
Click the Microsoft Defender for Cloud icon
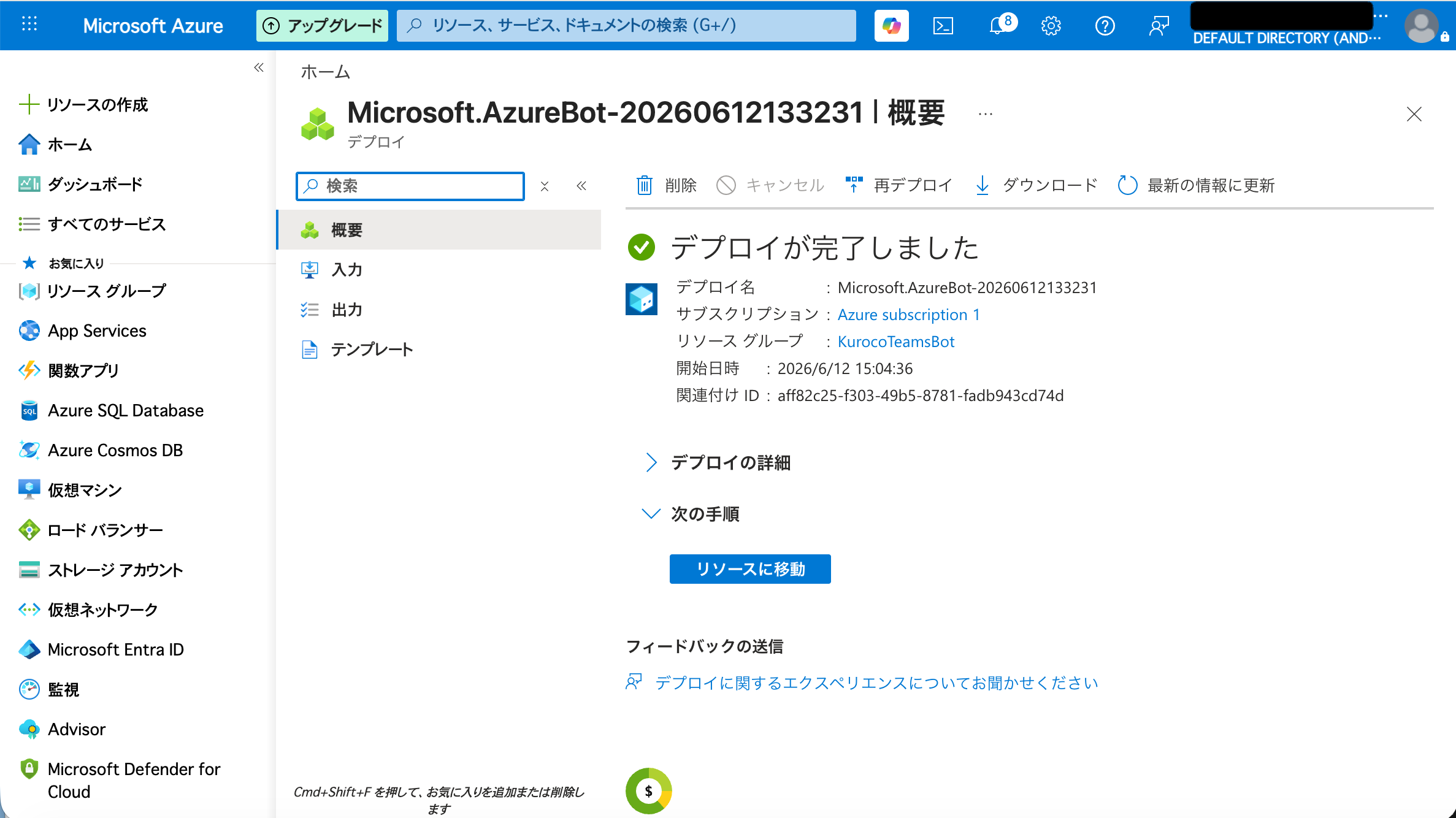[29, 769]
